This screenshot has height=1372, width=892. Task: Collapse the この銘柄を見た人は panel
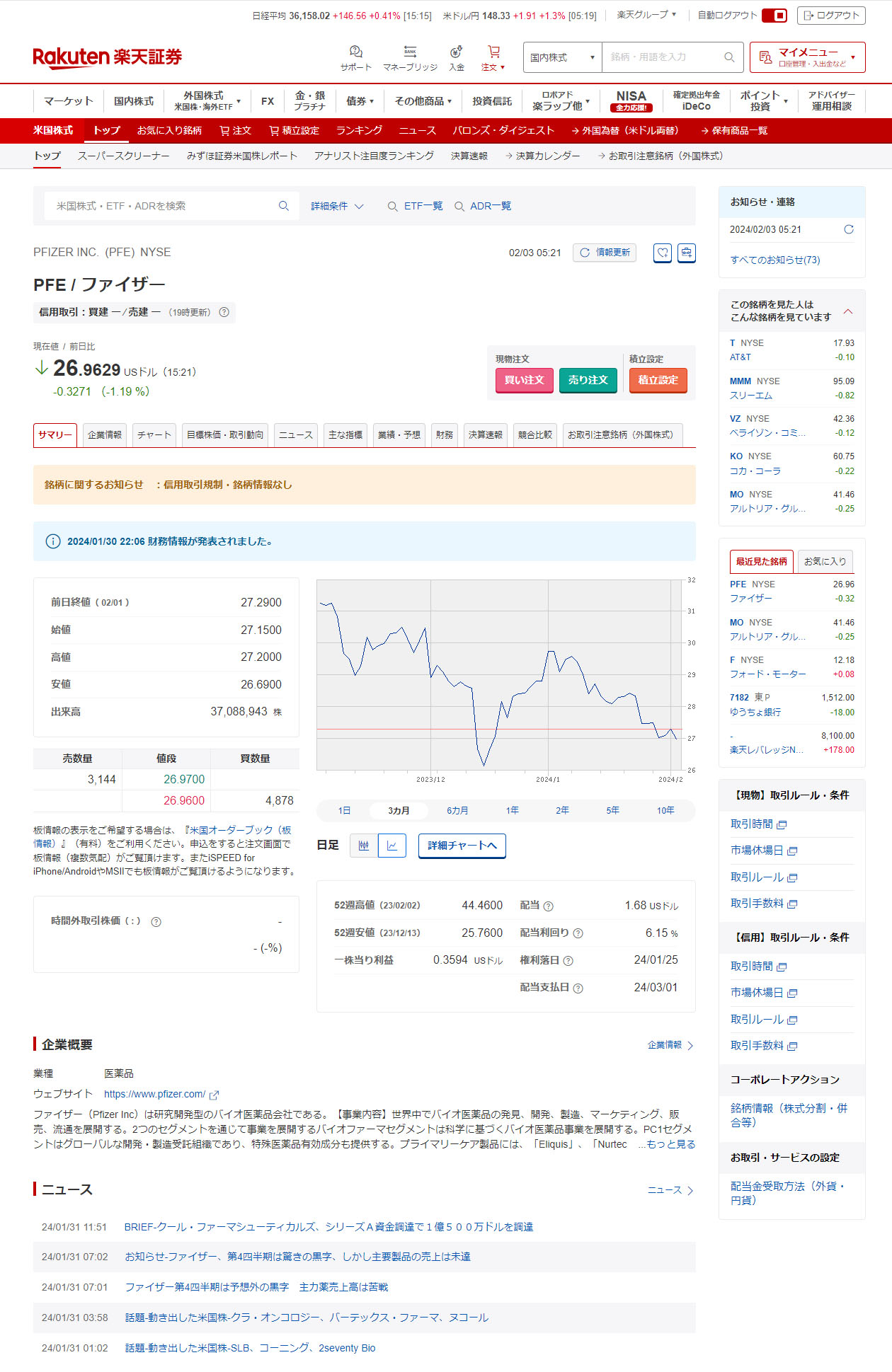point(847,311)
